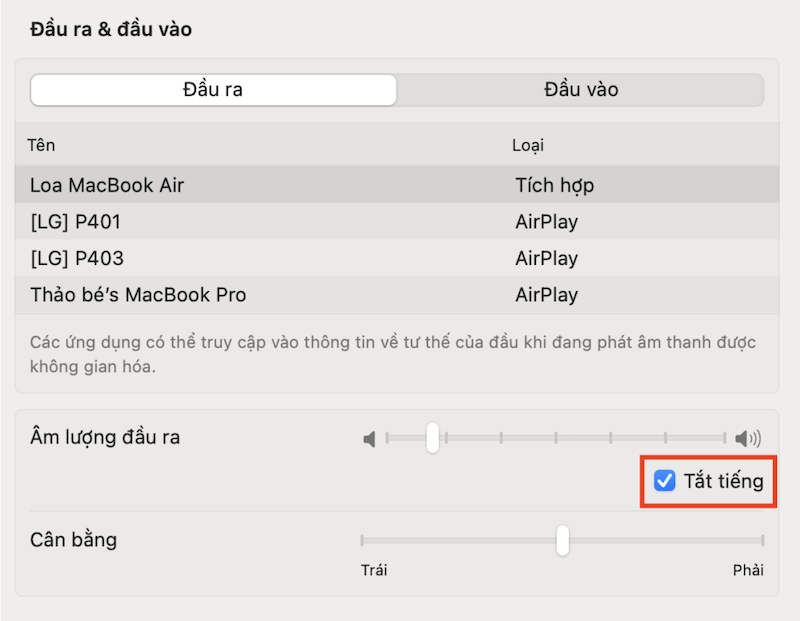Click the low volume speaker icon
Image resolution: width=800 pixels, height=621 pixels.
click(369, 439)
